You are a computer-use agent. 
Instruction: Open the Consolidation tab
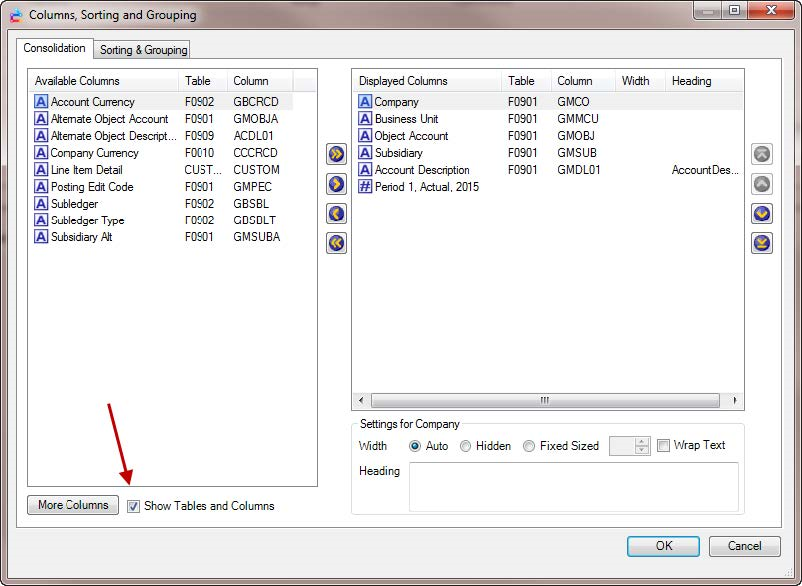pos(54,49)
